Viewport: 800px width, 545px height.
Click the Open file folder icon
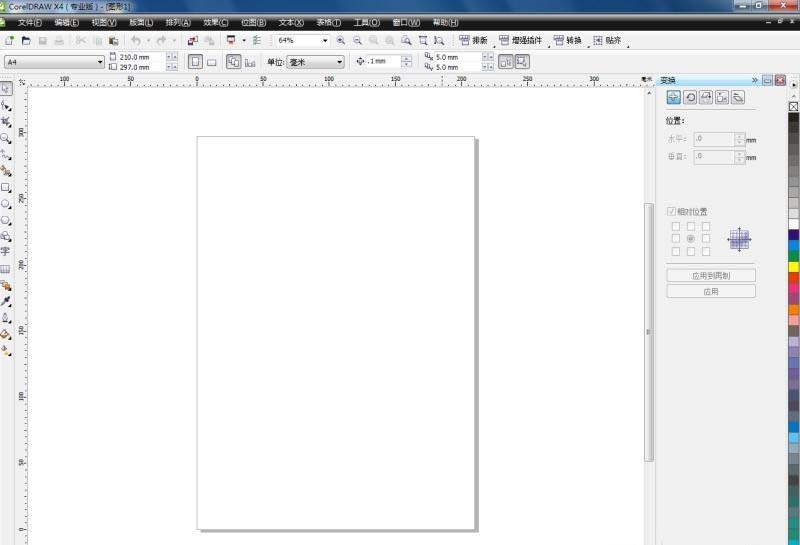(x=26, y=41)
